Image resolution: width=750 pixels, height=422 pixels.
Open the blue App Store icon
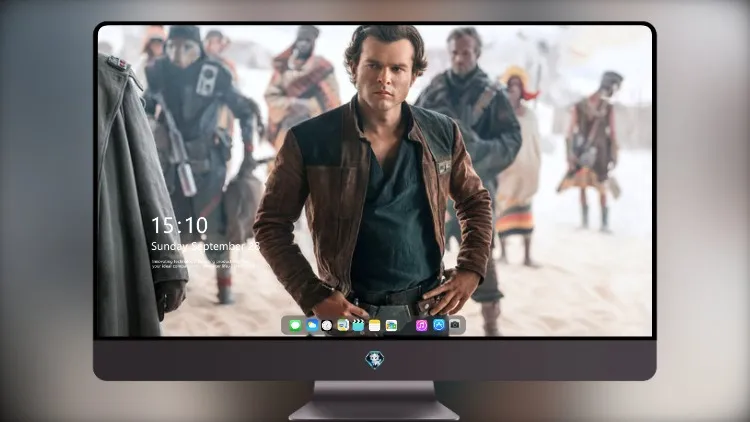439,325
